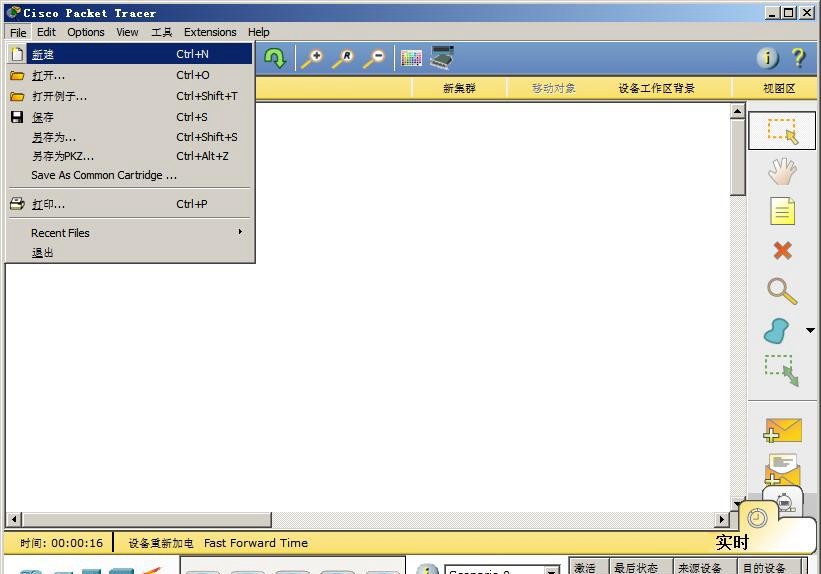
Task: Click Fast Forward Time button
Action: point(256,543)
